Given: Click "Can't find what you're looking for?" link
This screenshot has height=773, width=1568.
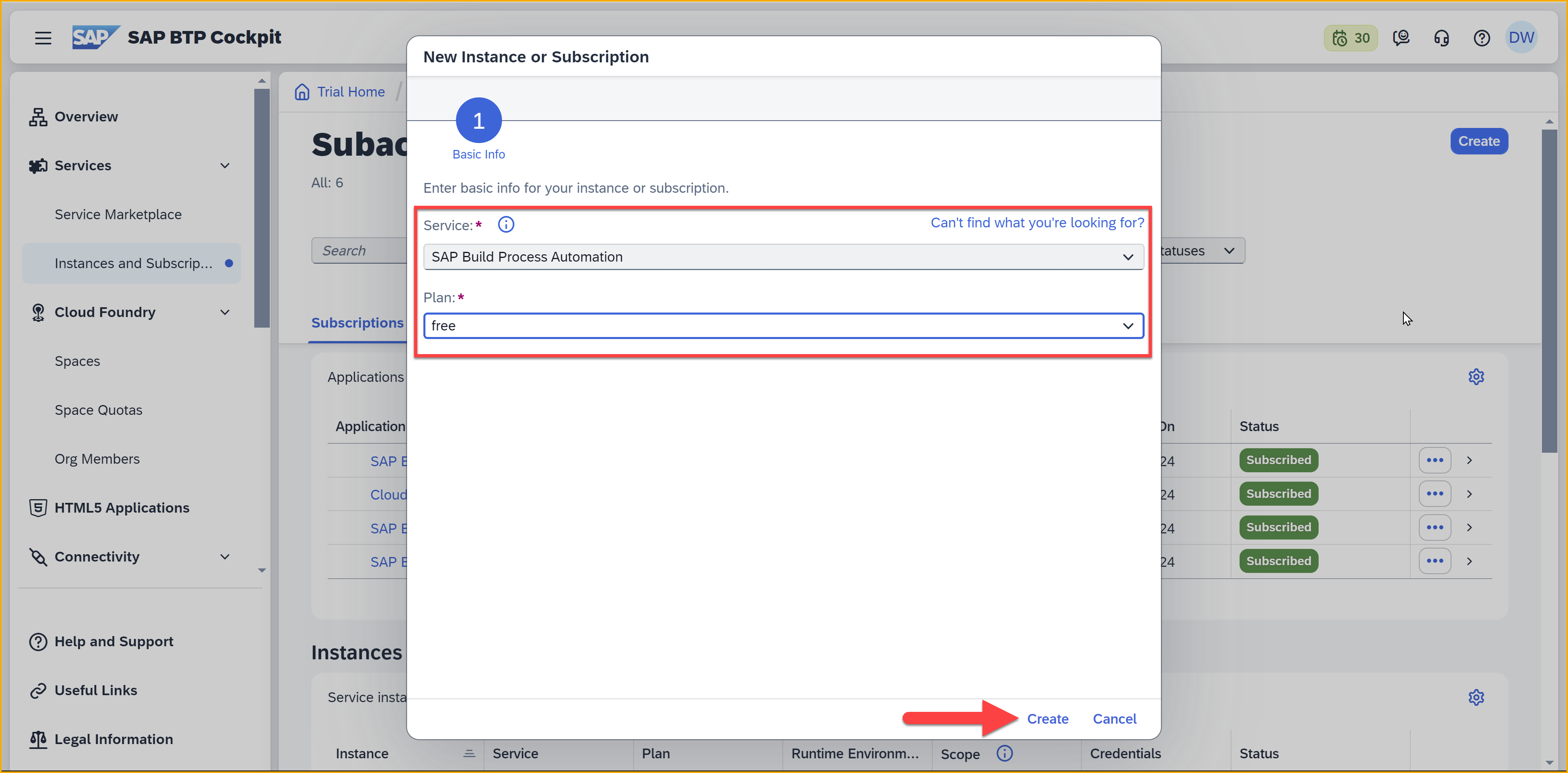Looking at the screenshot, I should (1037, 223).
